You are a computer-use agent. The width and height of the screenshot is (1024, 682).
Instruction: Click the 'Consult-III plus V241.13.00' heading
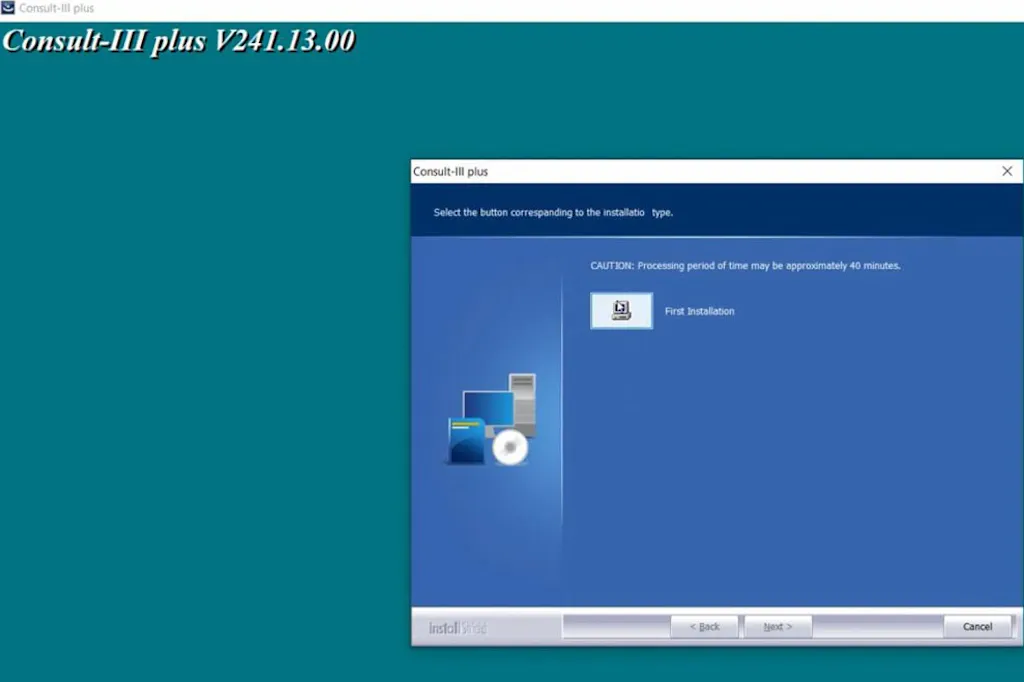coord(178,41)
